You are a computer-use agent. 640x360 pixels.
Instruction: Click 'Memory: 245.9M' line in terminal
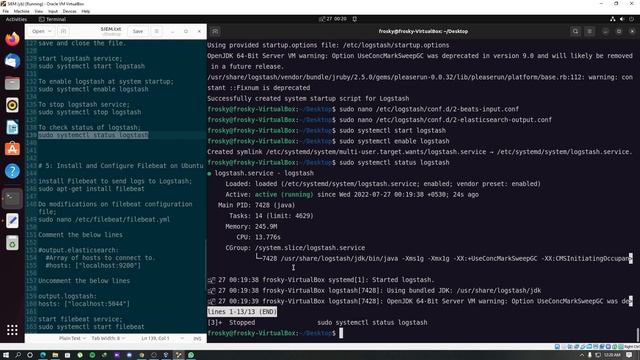point(251,227)
